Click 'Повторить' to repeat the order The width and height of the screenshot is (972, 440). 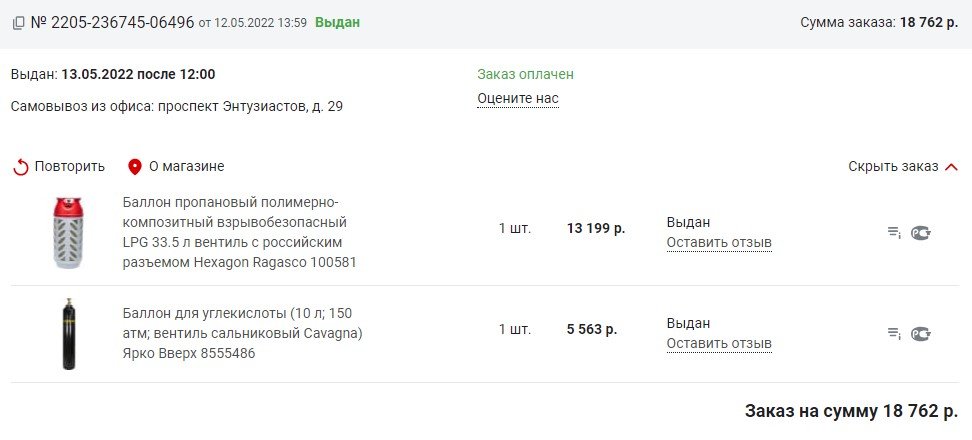click(69, 167)
